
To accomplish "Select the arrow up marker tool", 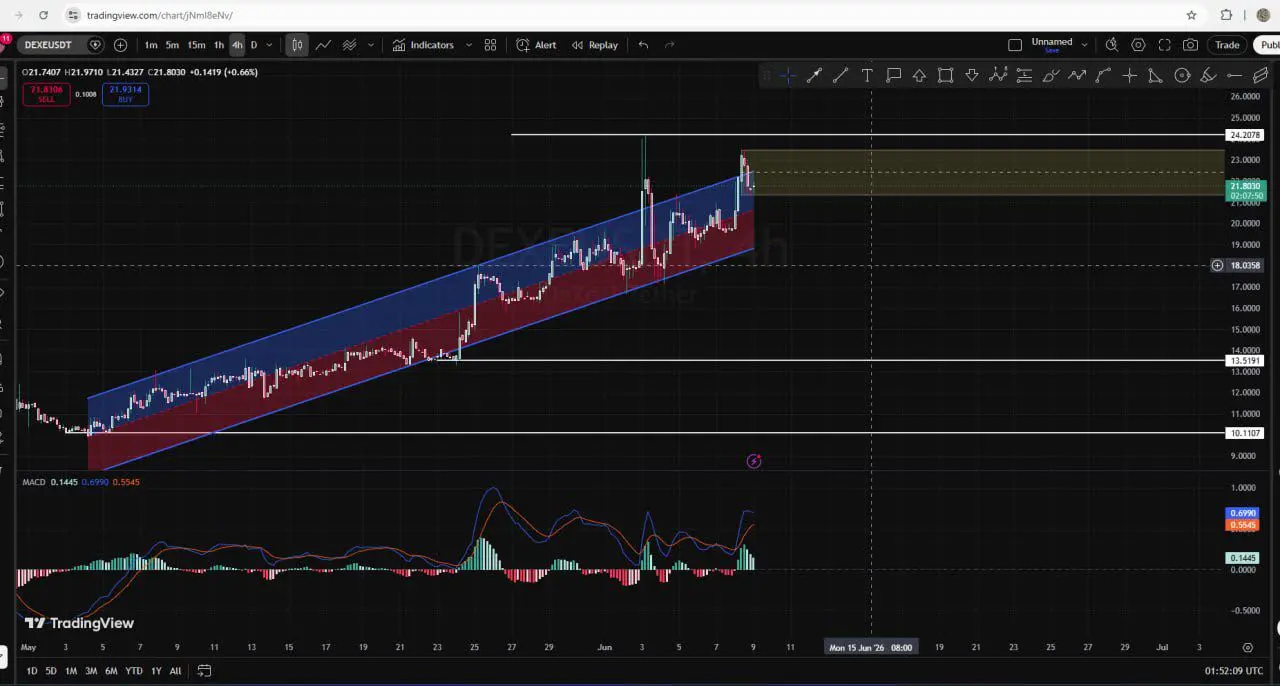I will tap(919, 75).
